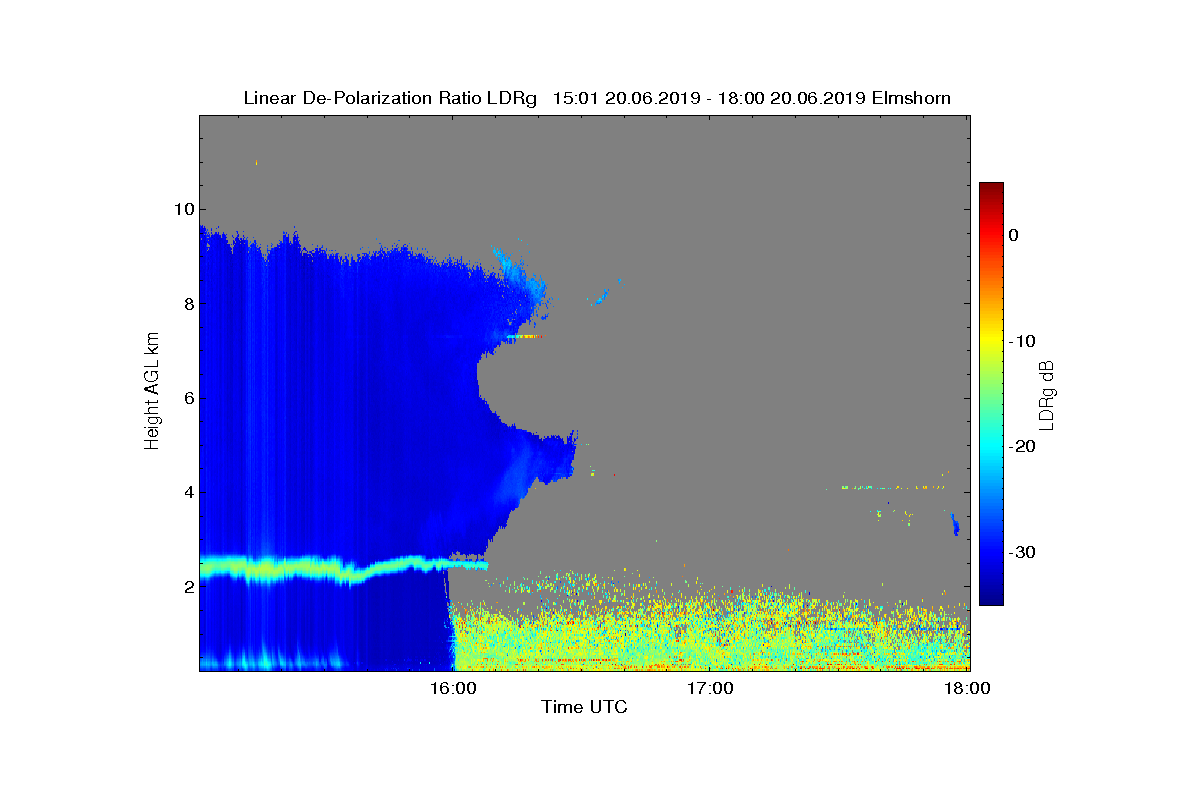Image resolution: width=1200 pixels, height=800 pixels.
Task: Click the plot title text
Action: pyautogui.click(x=596, y=98)
